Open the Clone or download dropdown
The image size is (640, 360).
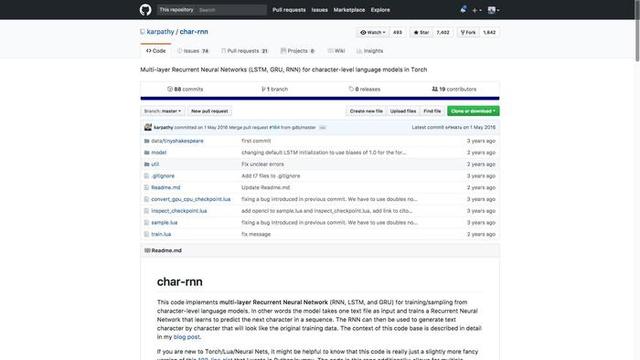[x=473, y=111]
